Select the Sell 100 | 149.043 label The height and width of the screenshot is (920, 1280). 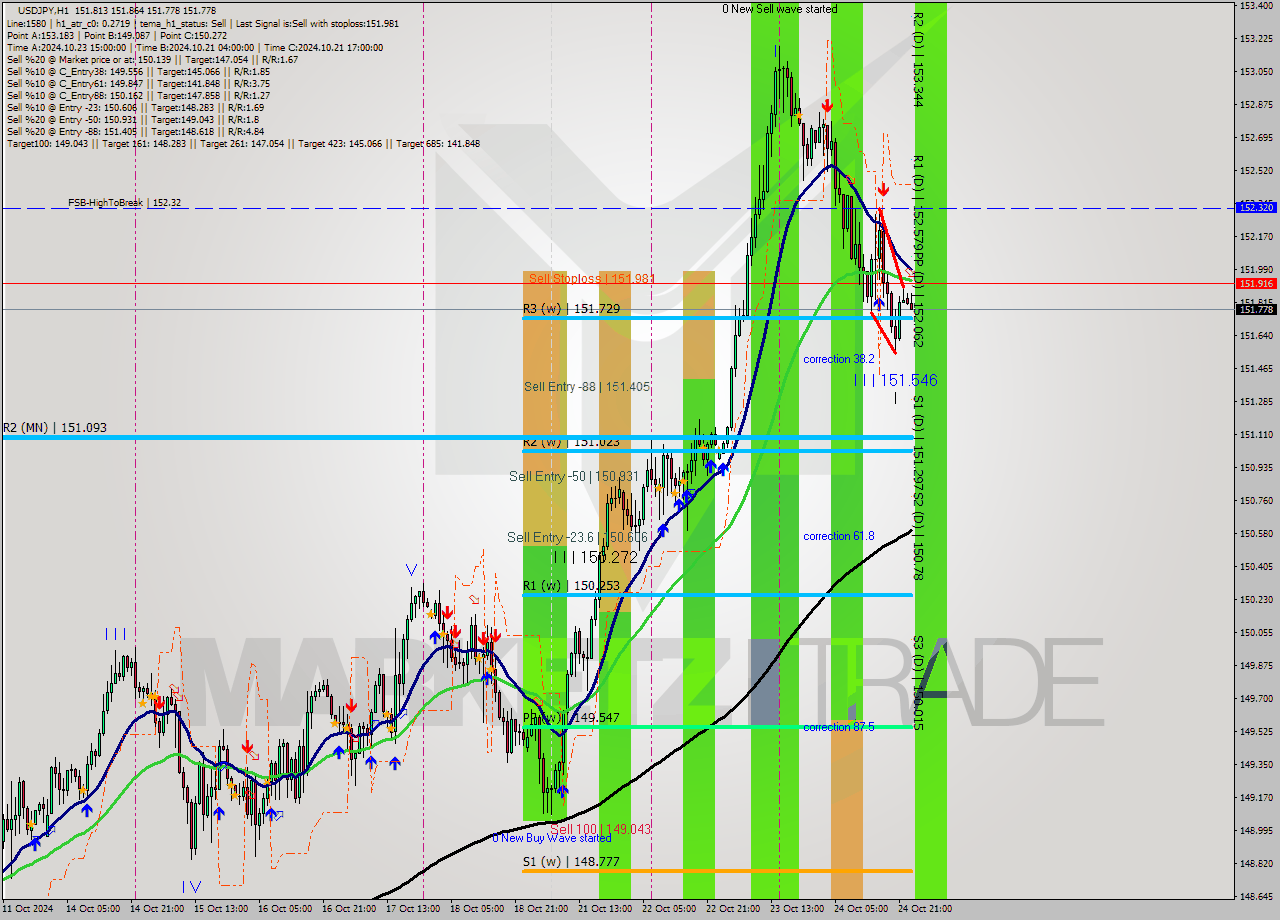coord(600,829)
